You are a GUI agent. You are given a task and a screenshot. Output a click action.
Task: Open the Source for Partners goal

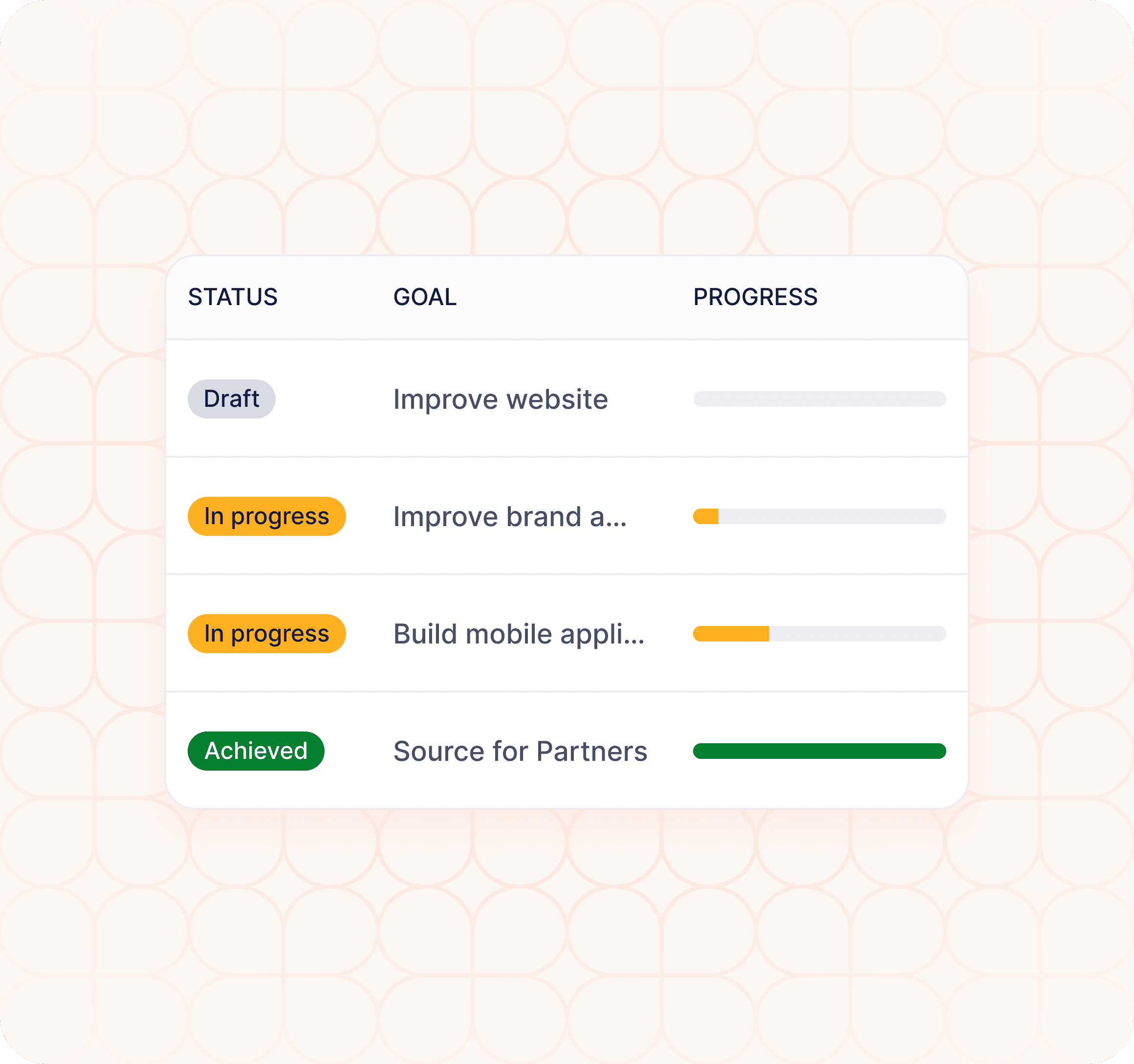coord(520,752)
